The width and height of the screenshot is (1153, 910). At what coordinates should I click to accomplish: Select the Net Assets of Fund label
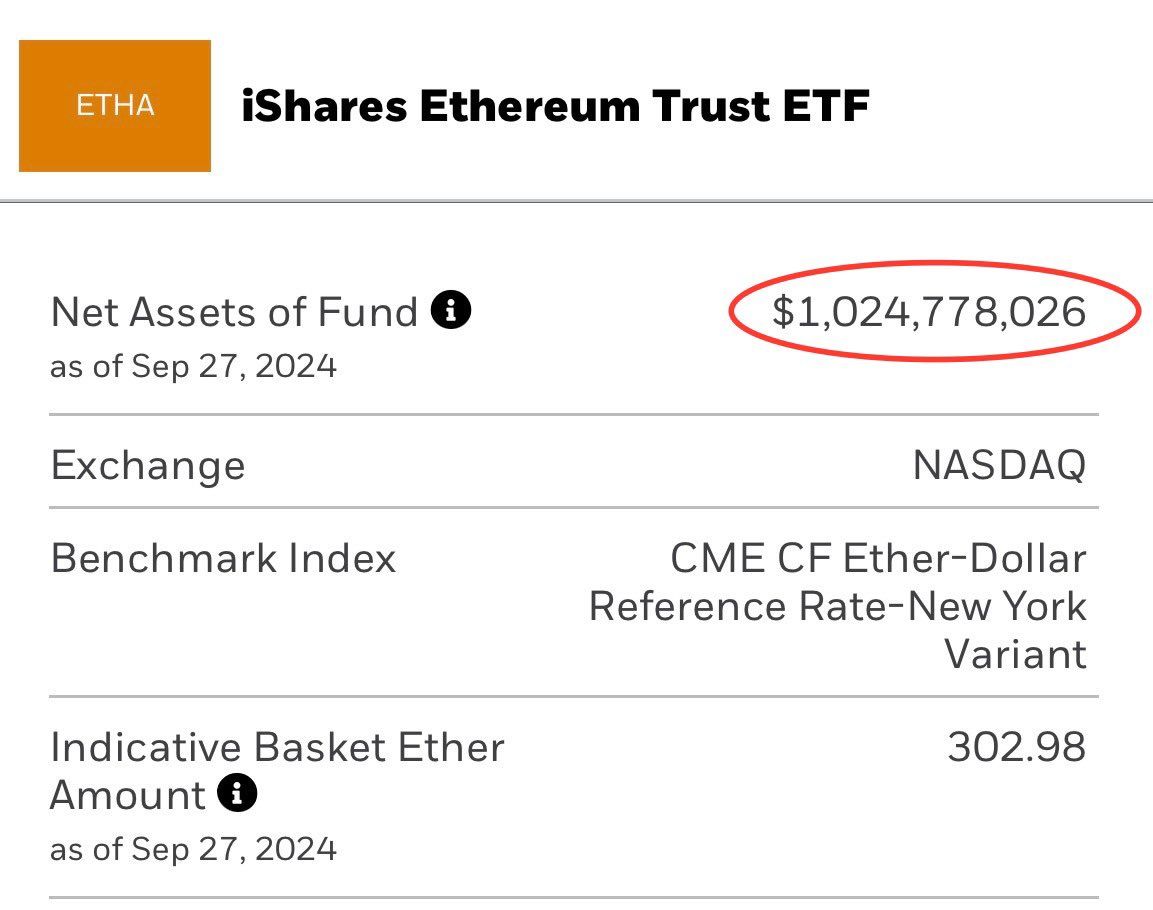point(234,313)
